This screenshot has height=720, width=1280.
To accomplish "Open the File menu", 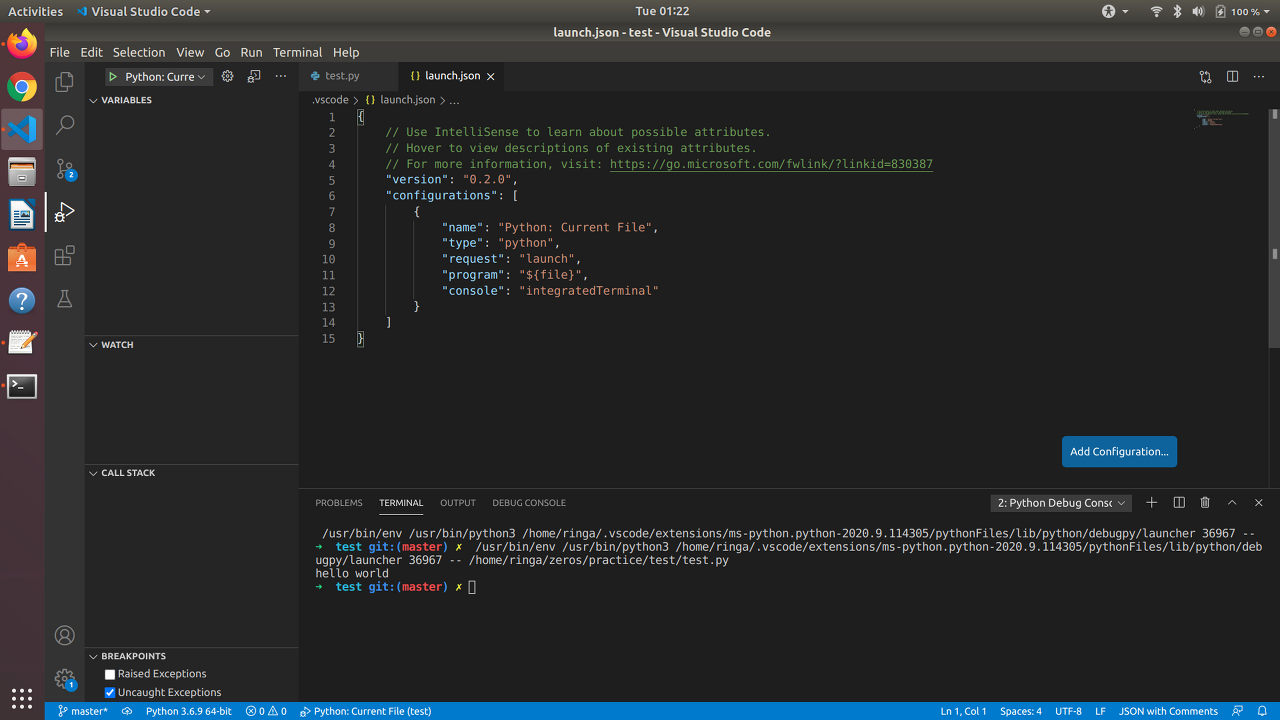I will (59, 52).
